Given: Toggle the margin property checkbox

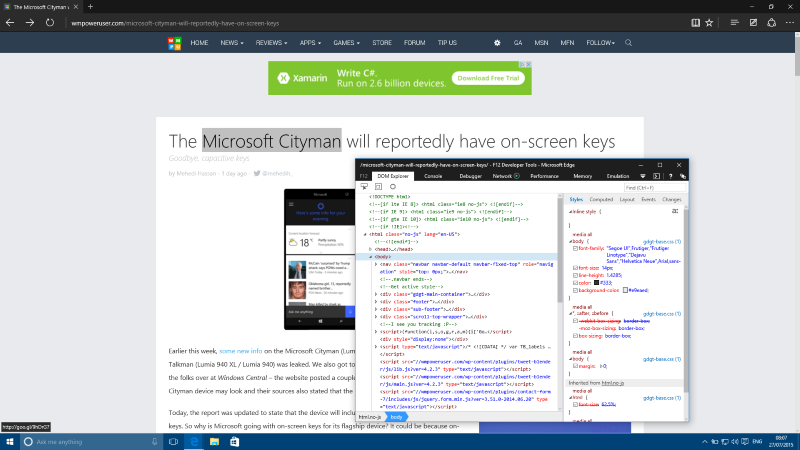Looking at the screenshot, I should [575, 366].
